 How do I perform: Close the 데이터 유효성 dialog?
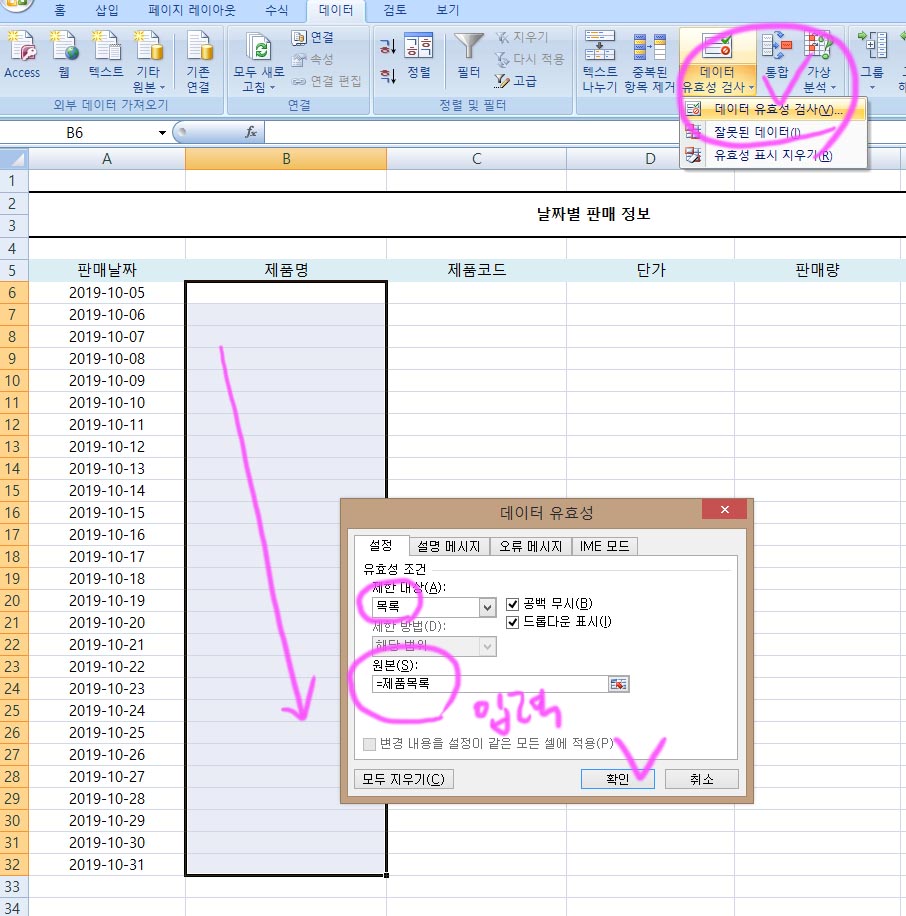coord(724,509)
